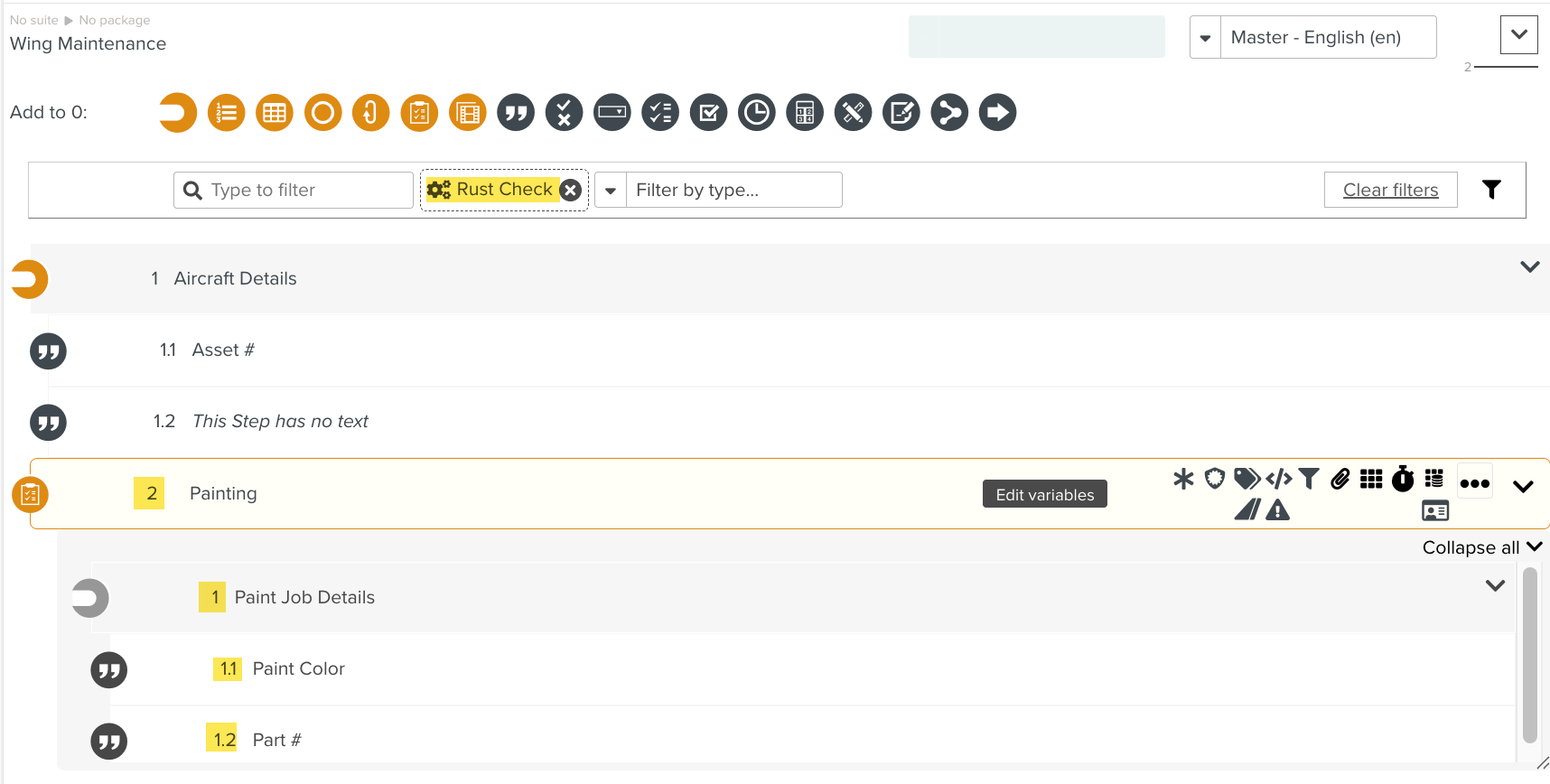Add the pencil and ruler step type
1550x784 pixels.
pos(854,113)
